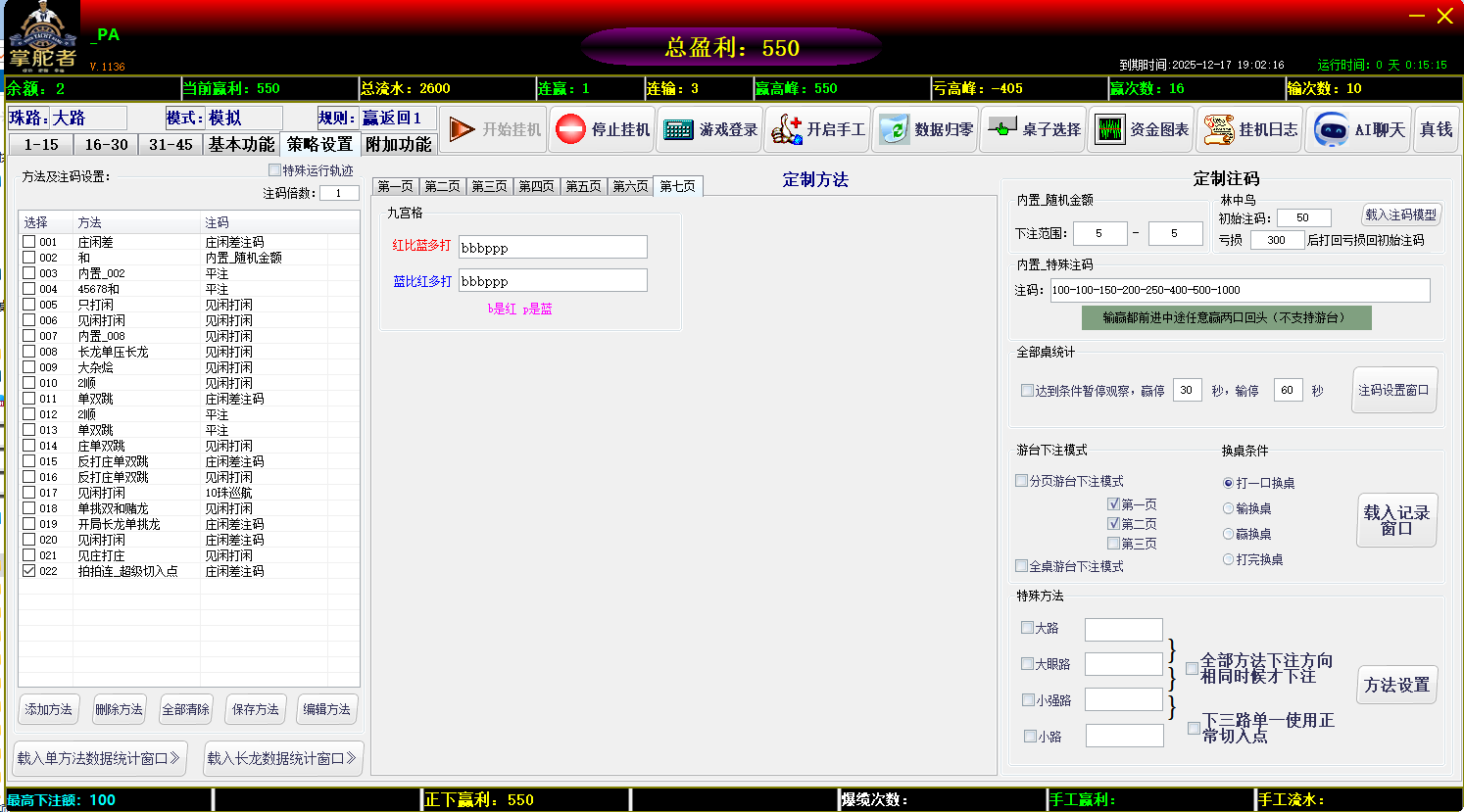This screenshot has width=1464, height=812.
Task: Click the 载入注码模型 button
Action: click(1400, 215)
